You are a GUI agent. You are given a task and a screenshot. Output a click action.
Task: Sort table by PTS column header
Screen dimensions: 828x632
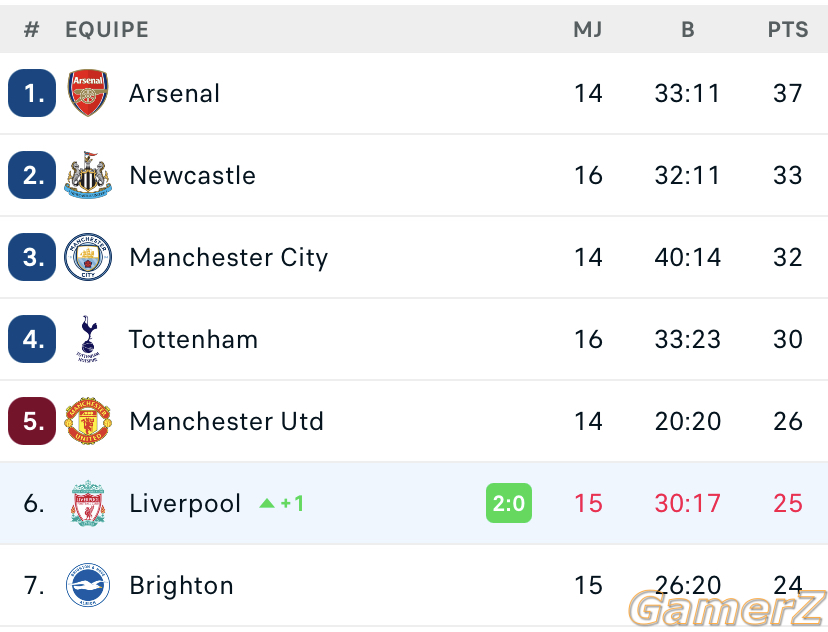click(788, 30)
